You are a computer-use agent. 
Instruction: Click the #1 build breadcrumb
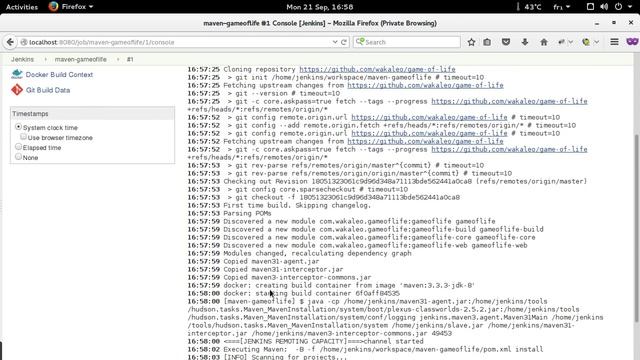[x=130, y=59]
